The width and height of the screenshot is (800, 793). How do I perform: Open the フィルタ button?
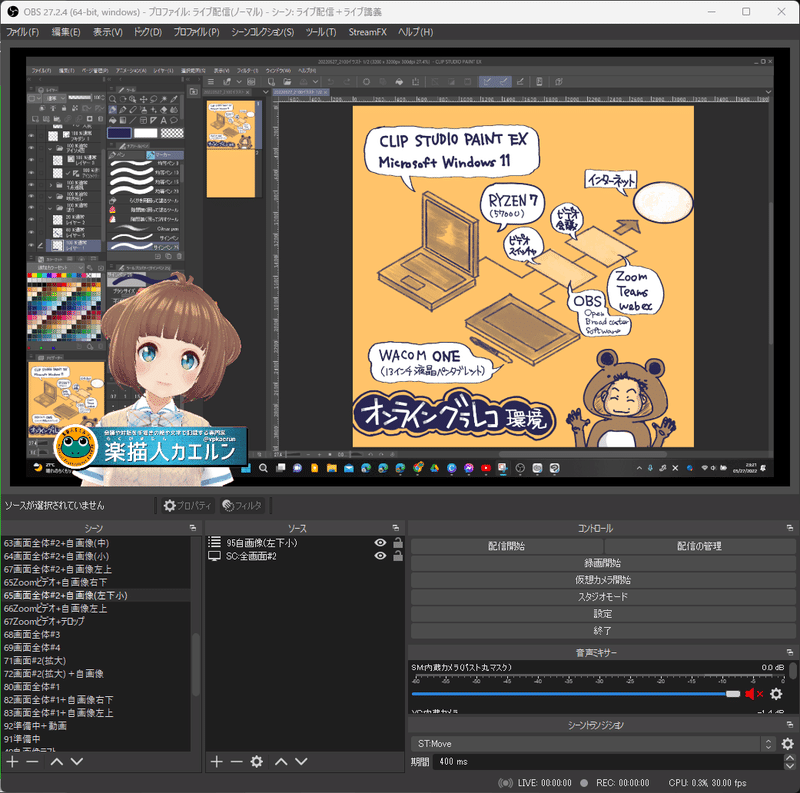(243, 506)
